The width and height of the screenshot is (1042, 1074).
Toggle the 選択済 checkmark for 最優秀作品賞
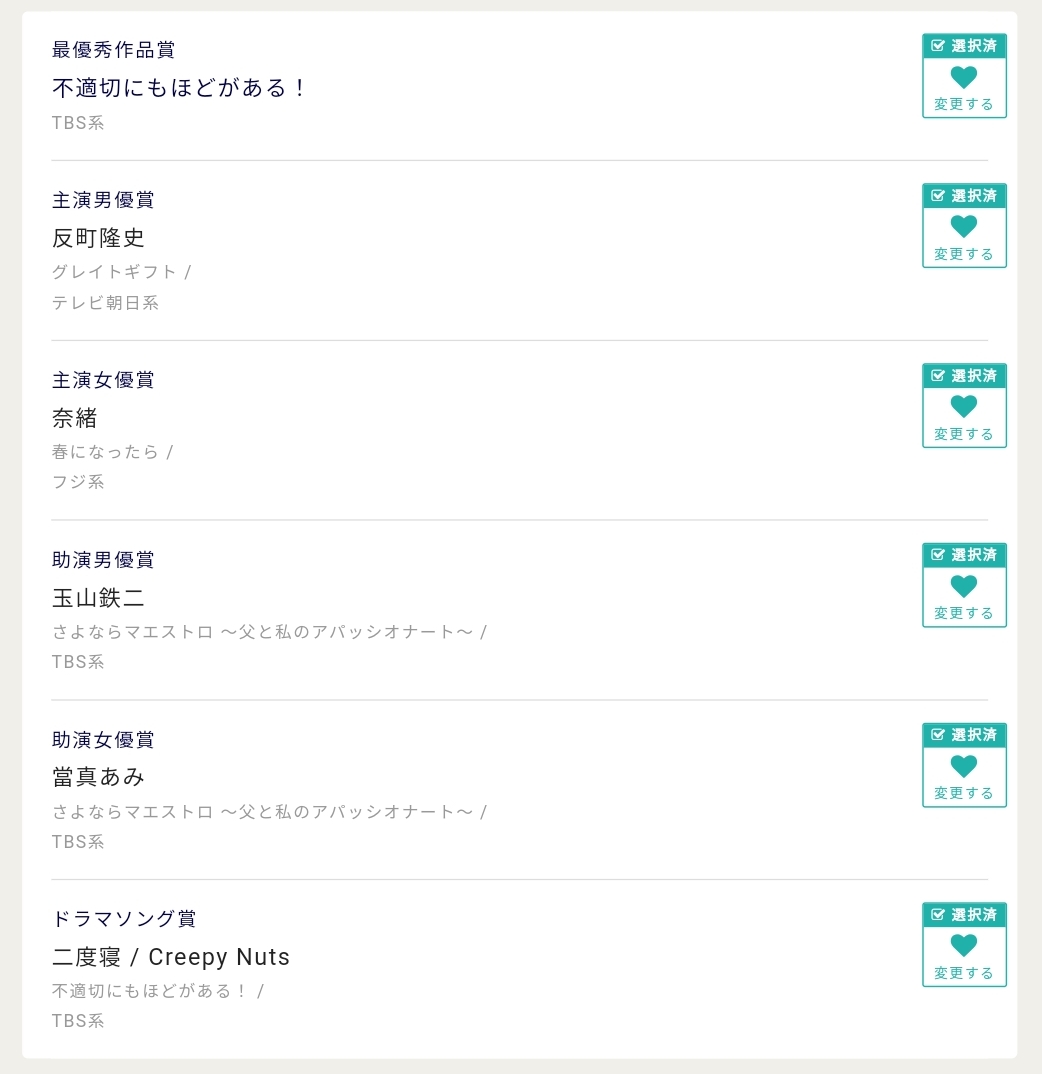click(x=938, y=46)
